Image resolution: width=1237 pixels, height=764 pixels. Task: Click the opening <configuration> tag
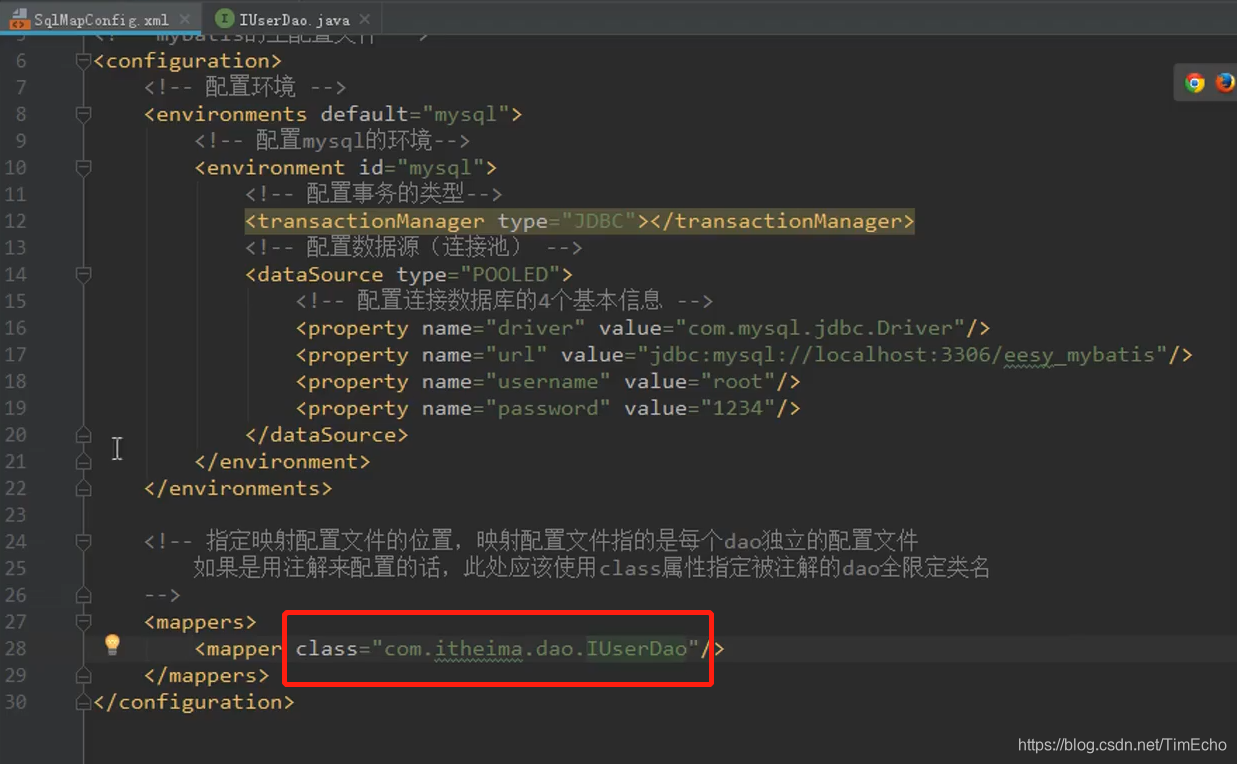click(188, 61)
